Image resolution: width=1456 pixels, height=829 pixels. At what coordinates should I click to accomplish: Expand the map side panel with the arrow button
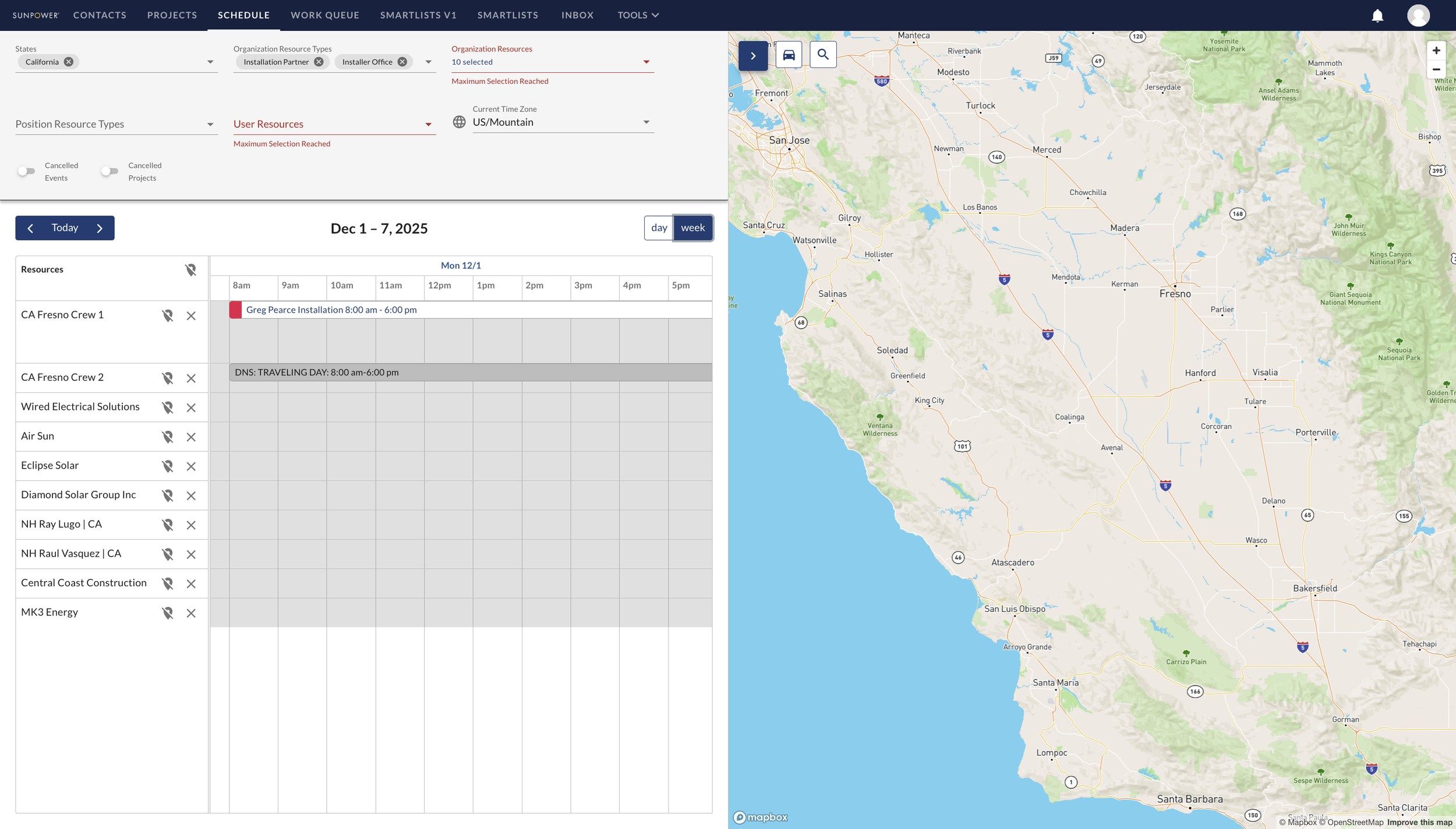753,55
